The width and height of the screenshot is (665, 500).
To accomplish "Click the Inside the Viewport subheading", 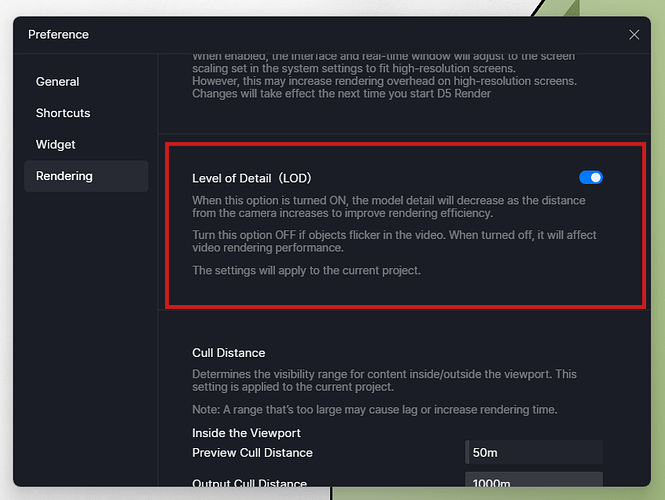I will coord(246,433).
